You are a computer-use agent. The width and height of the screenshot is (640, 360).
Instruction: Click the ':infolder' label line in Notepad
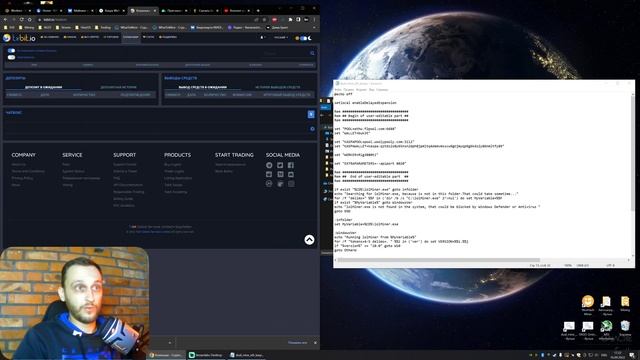(x=343, y=220)
